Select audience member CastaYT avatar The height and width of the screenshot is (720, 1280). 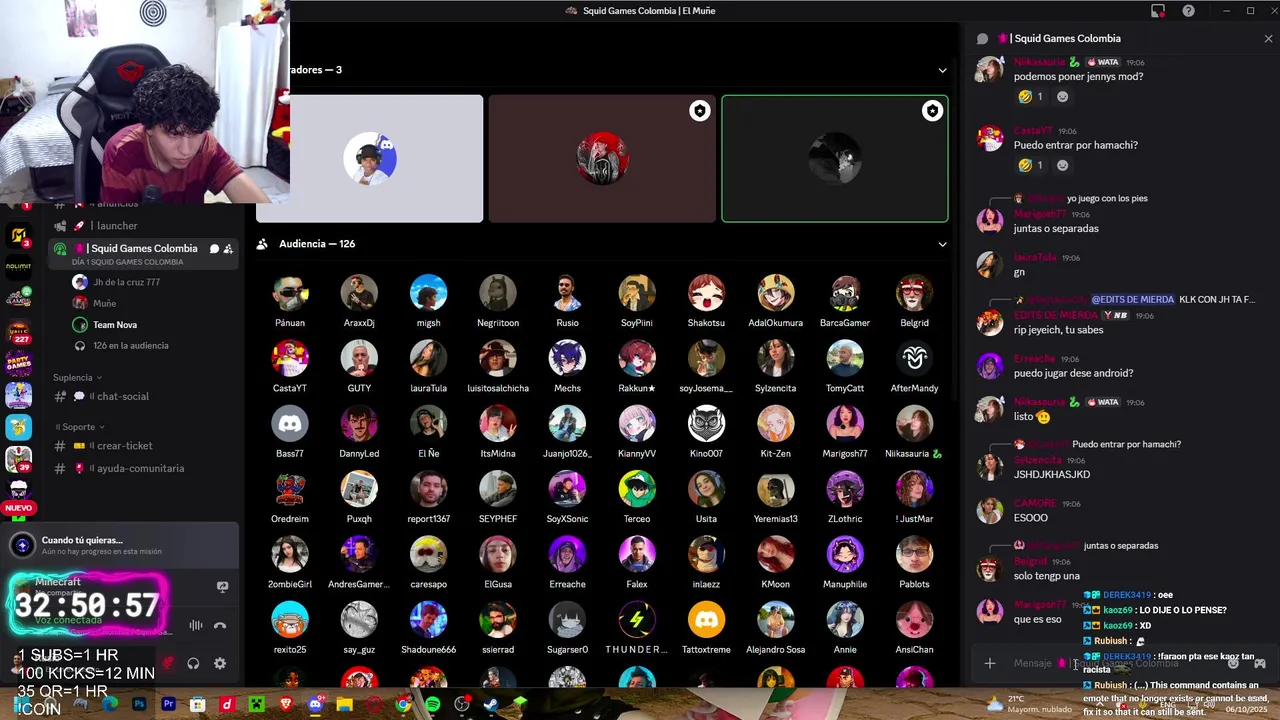tap(290, 358)
